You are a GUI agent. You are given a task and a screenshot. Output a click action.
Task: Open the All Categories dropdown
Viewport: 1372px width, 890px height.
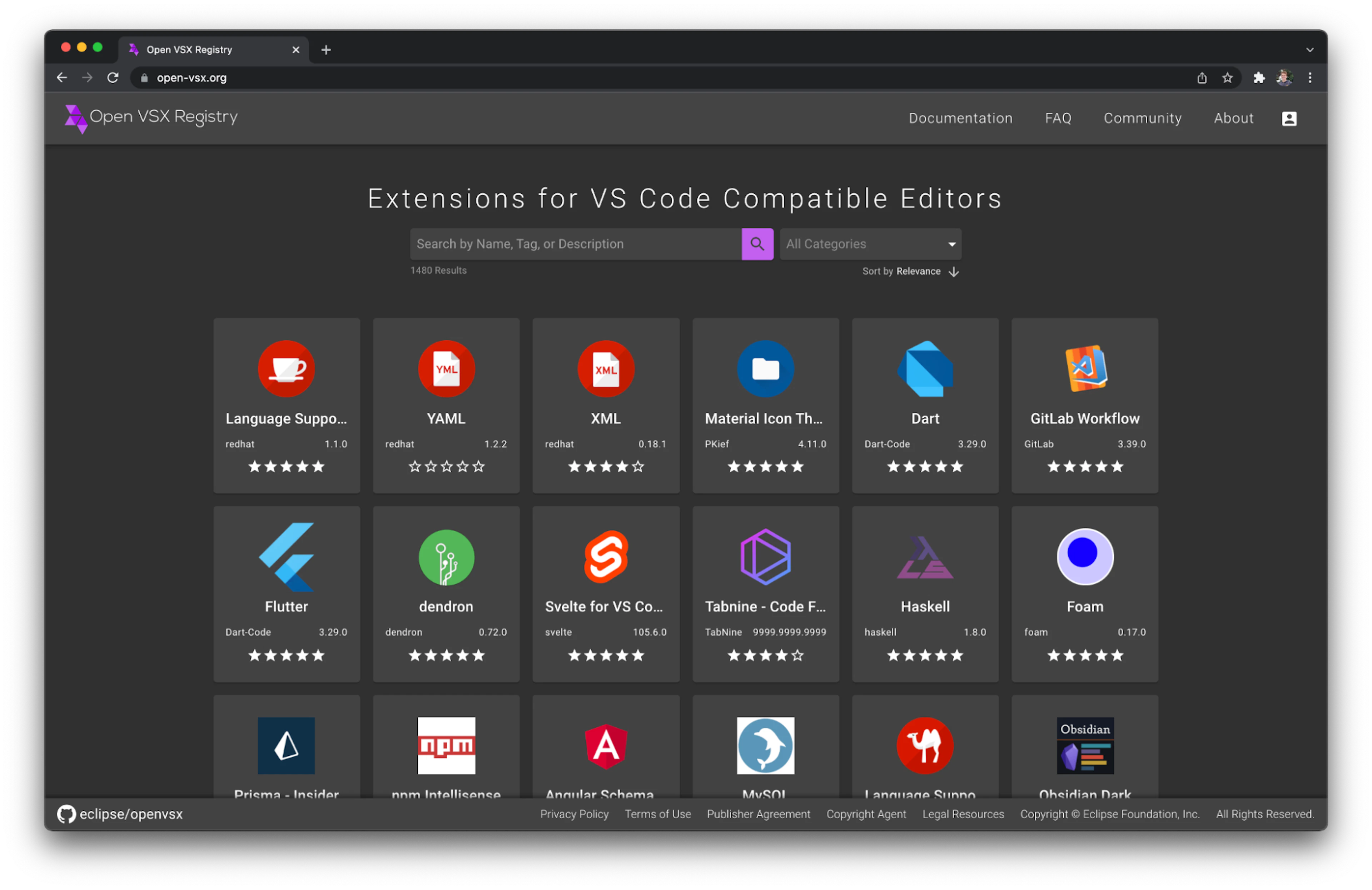(x=870, y=244)
